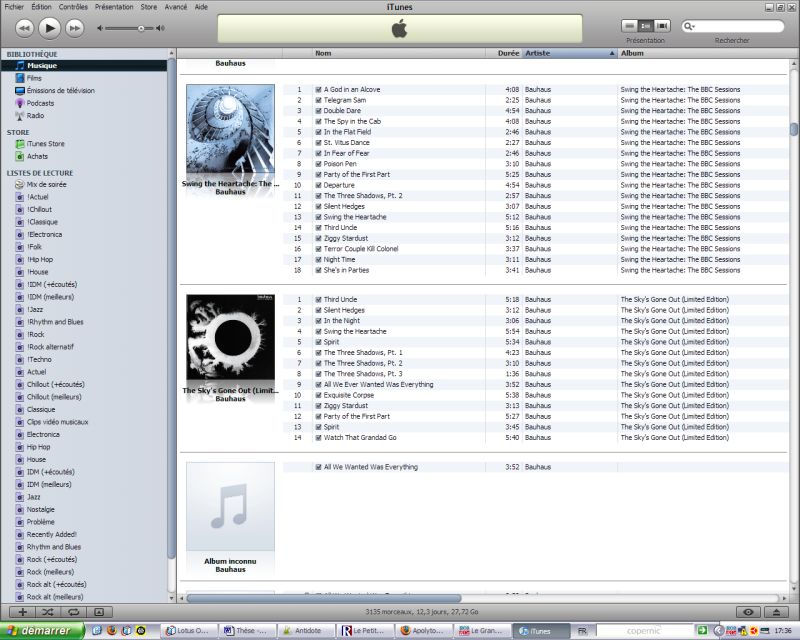Viewport: 800px width, 640px height.
Task: Uncheck the song "Telegram Sam"
Action: [x=318, y=100]
